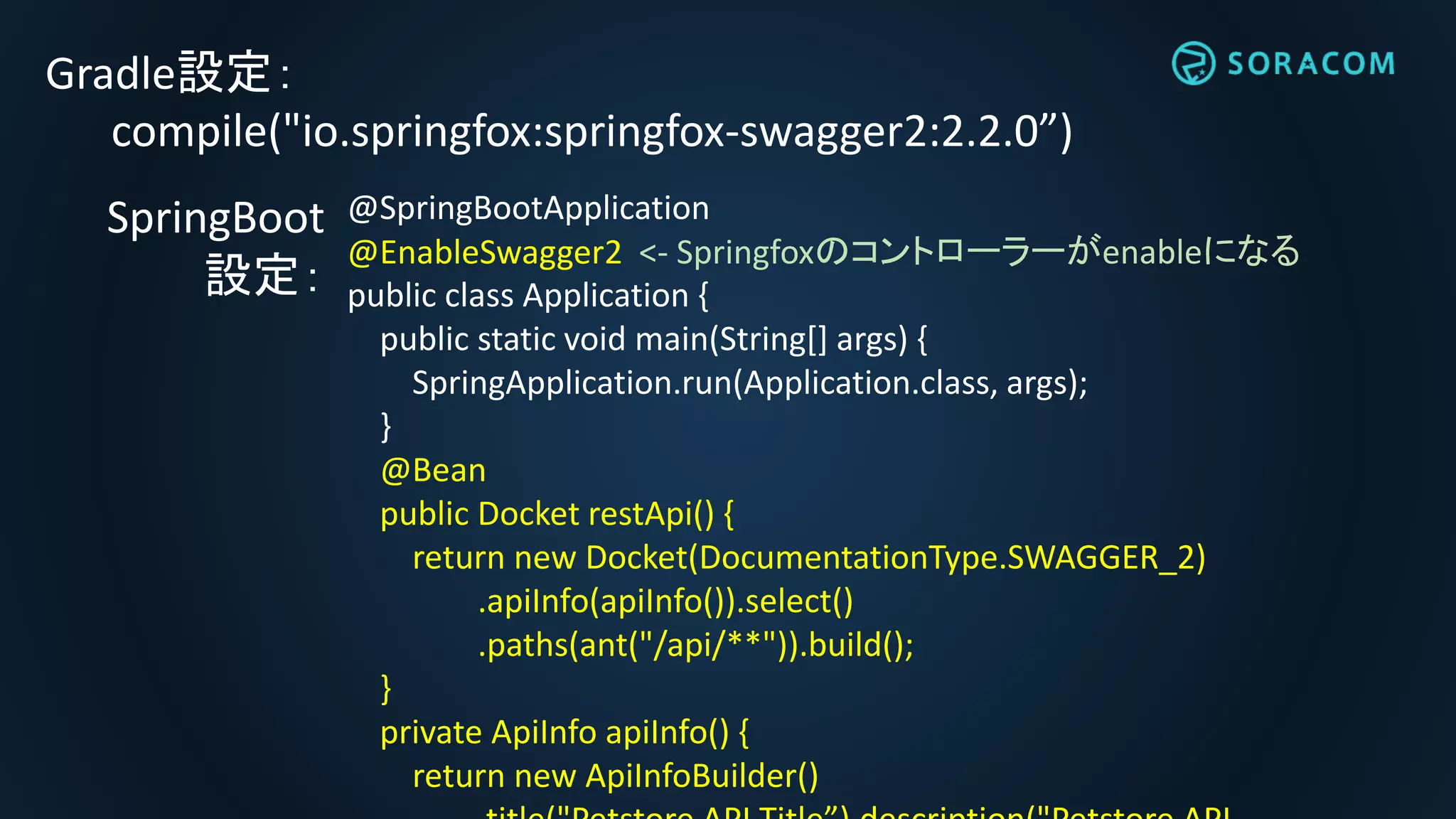1456x819 pixels.
Task: Click the '.paths(ant("/api/**")).build();' line
Action: (x=696, y=646)
